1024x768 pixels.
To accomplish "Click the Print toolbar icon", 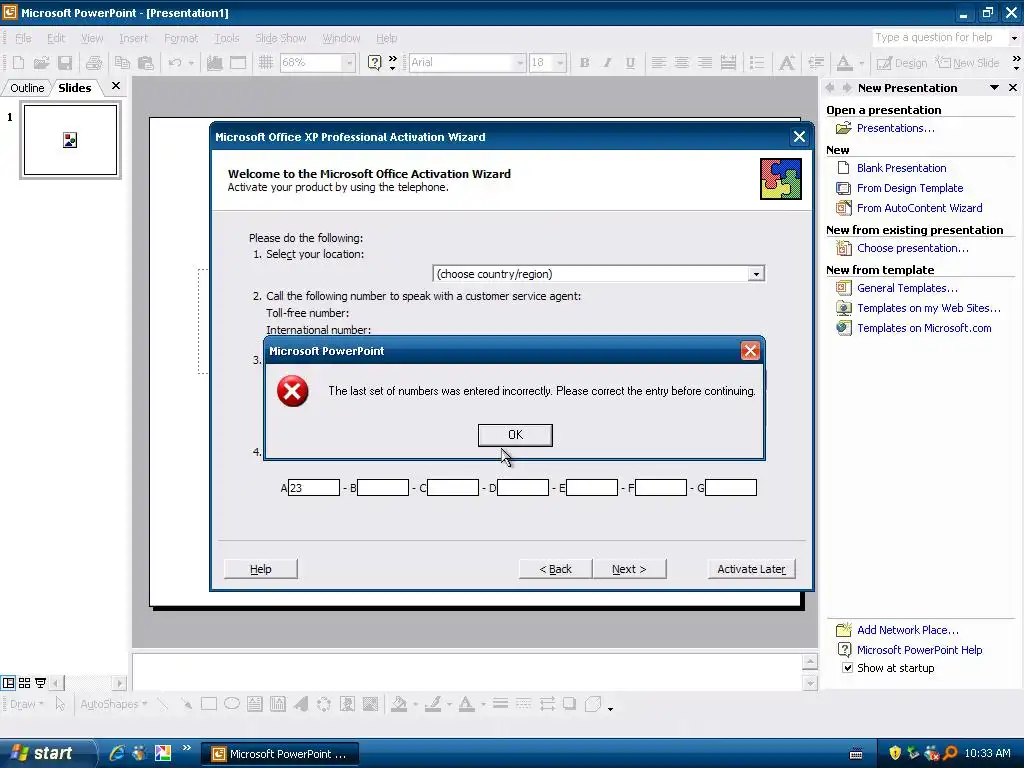I will [94, 63].
